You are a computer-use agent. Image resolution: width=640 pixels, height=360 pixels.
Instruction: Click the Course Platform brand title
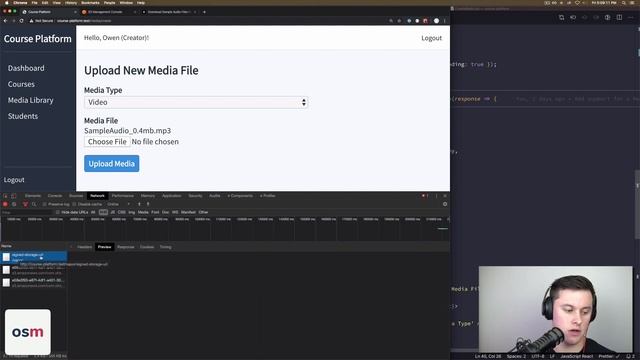[38, 39]
